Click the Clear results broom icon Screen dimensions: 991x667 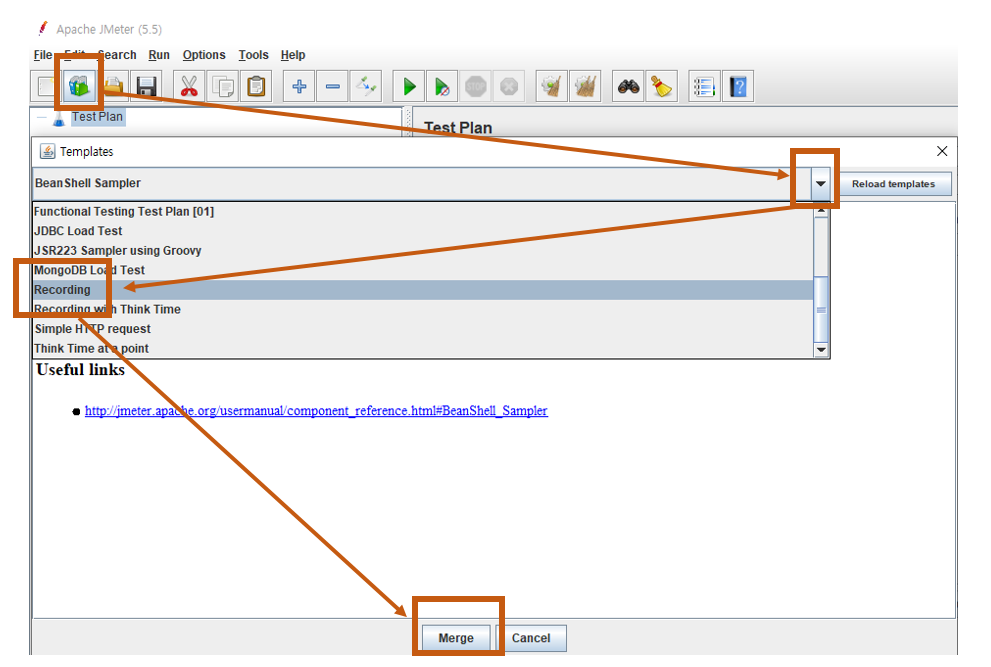(552, 86)
